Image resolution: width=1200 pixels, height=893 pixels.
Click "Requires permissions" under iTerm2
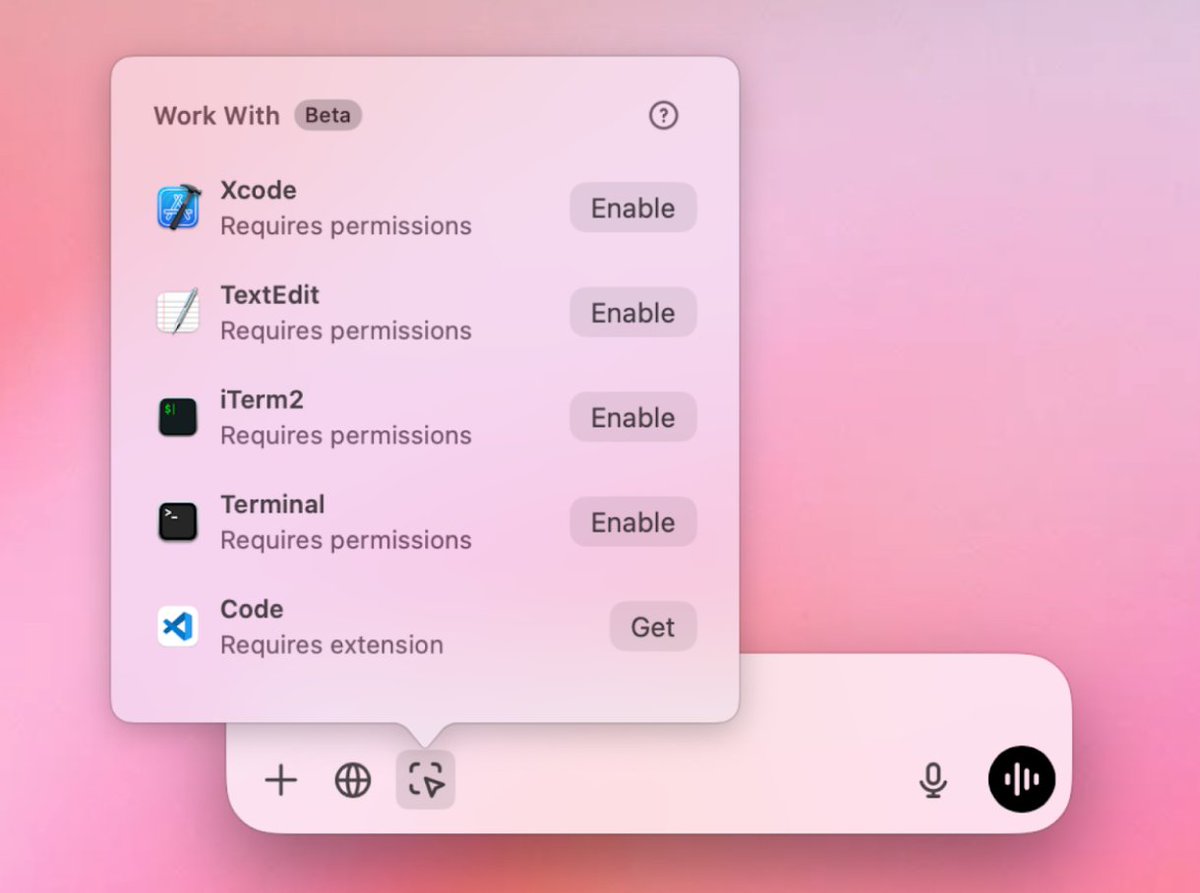(x=346, y=435)
